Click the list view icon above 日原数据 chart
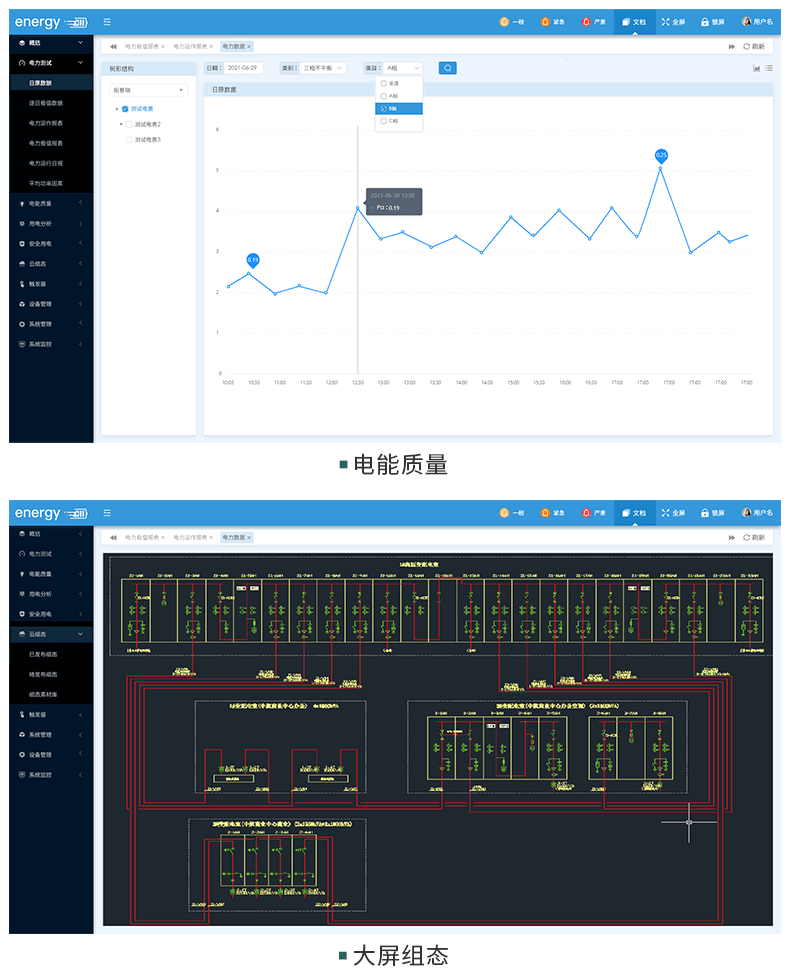This screenshot has height=977, width=790. pyautogui.click(x=768, y=68)
